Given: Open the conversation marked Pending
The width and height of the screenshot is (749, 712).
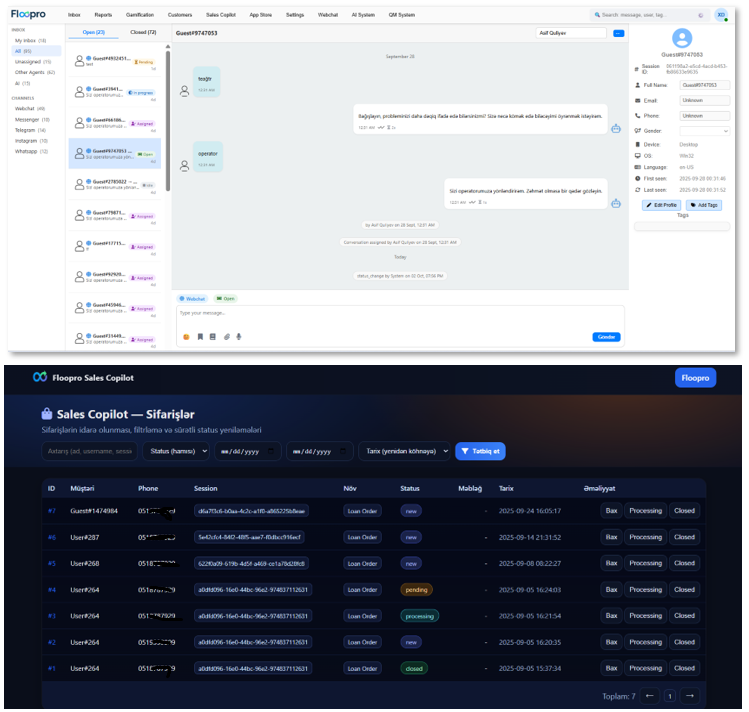Looking at the screenshot, I should (115, 61).
